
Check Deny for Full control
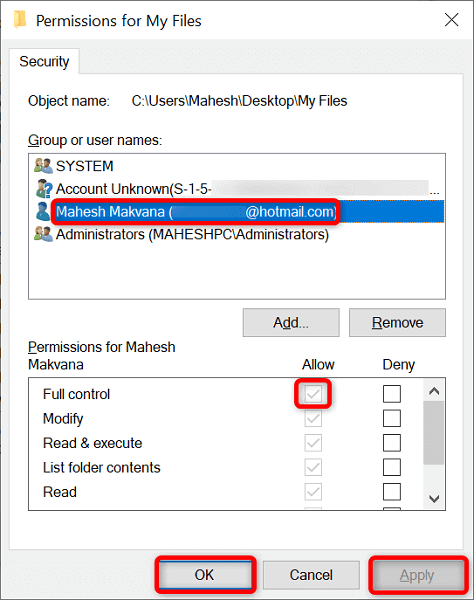pyautogui.click(x=392, y=394)
